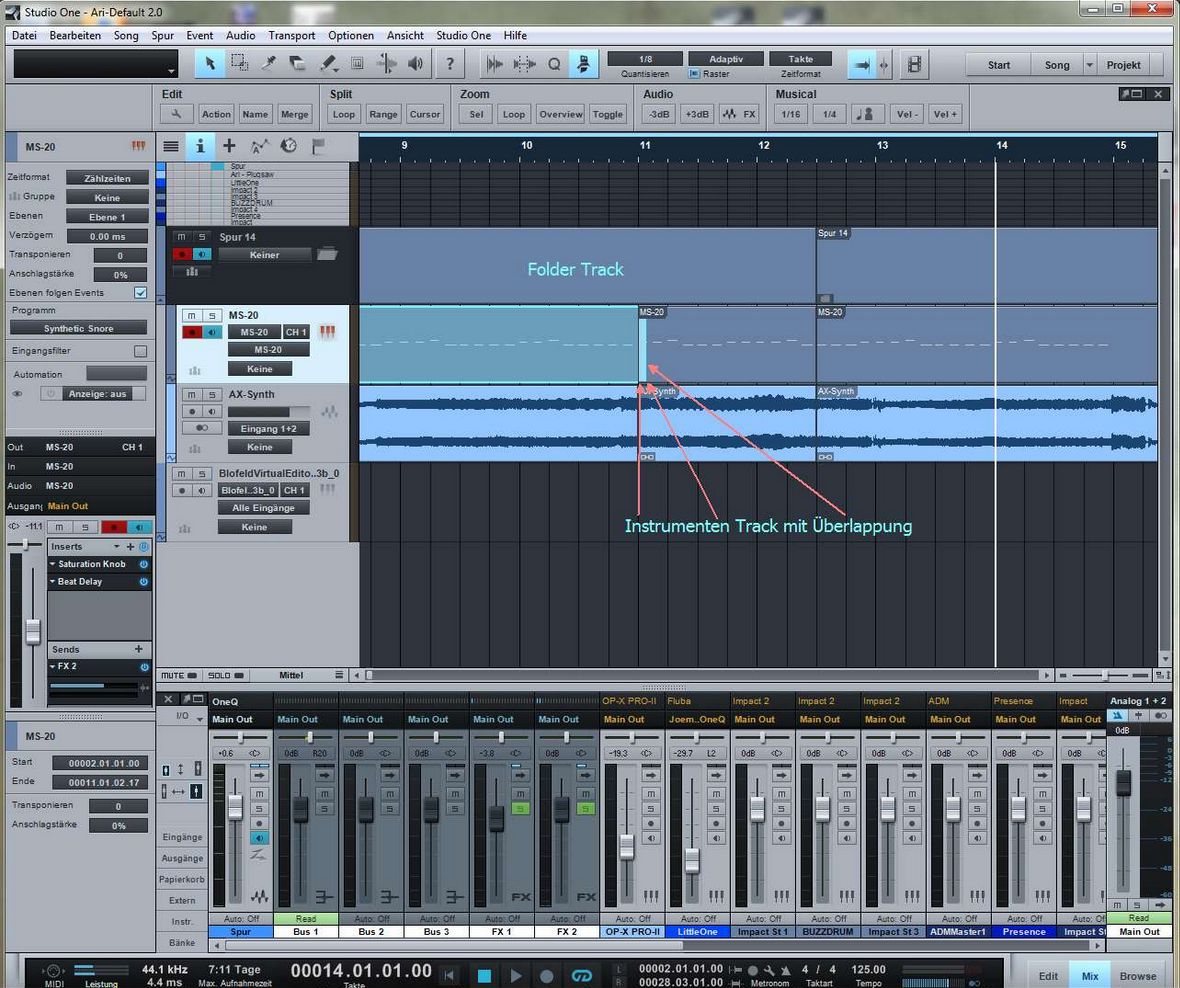Click the Verzögern 0.00 ms field
The image size is (1180, 988).
[107, 236]
